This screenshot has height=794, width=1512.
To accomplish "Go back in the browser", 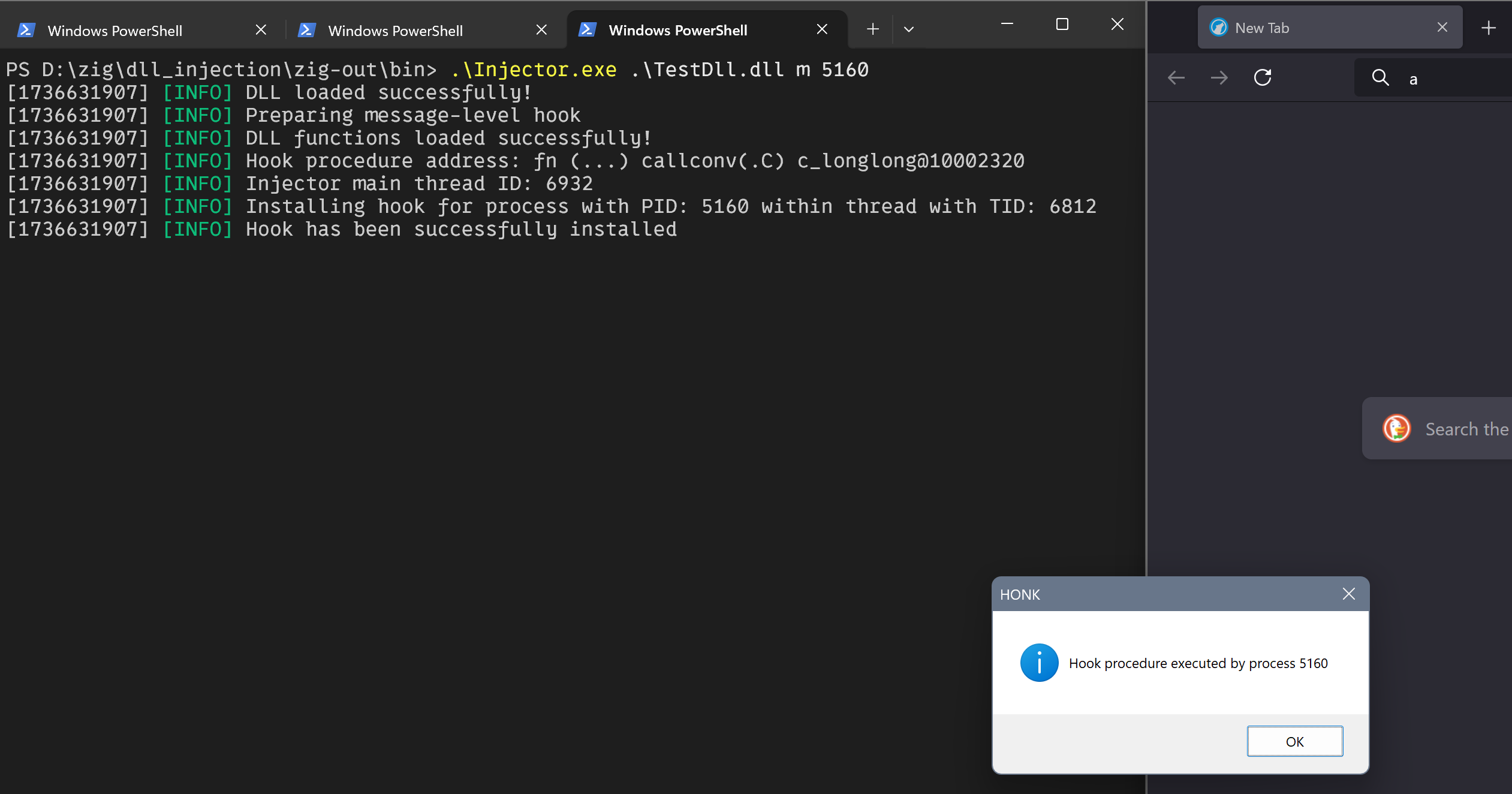I will point(1176,78).
